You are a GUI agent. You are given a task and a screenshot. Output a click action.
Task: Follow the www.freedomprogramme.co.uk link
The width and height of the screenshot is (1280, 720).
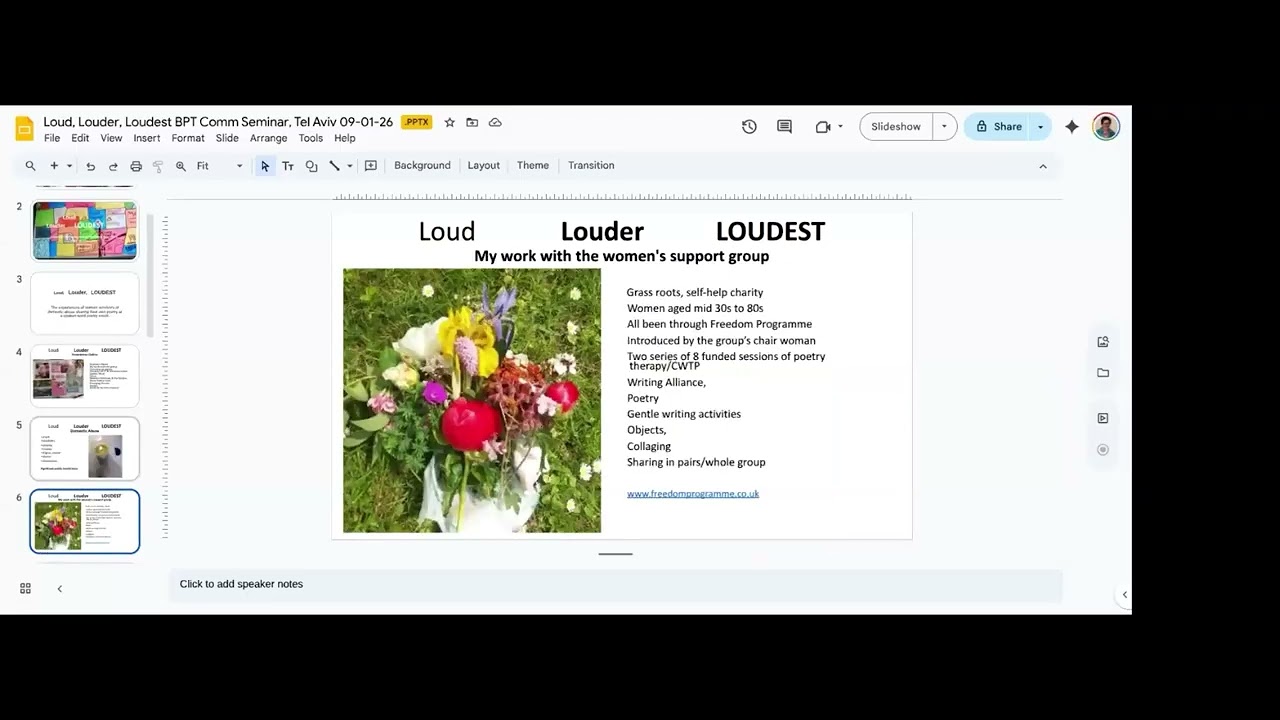click(x=693, y=494)
